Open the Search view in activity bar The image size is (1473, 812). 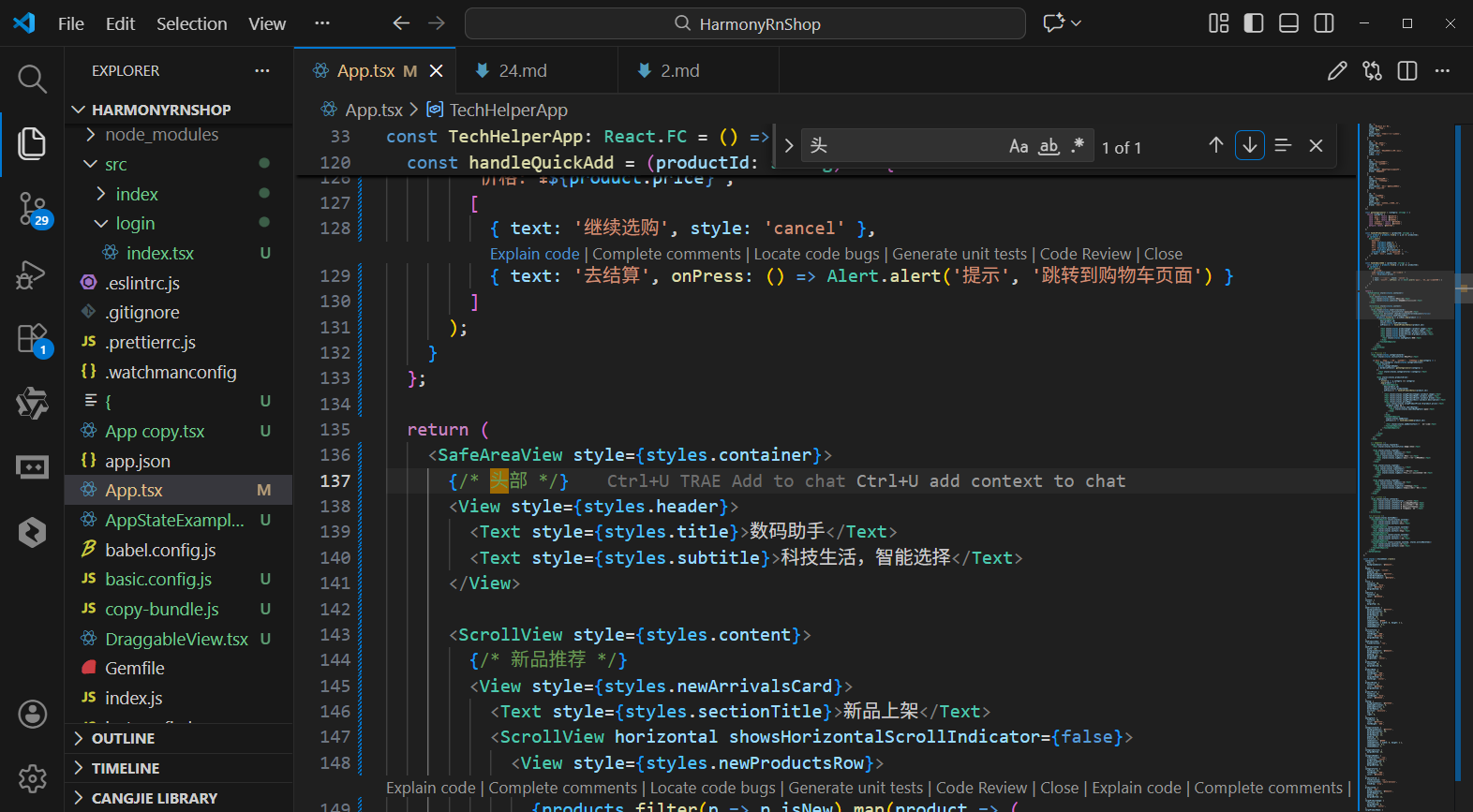pyautogui.click(x=32, y=79)
